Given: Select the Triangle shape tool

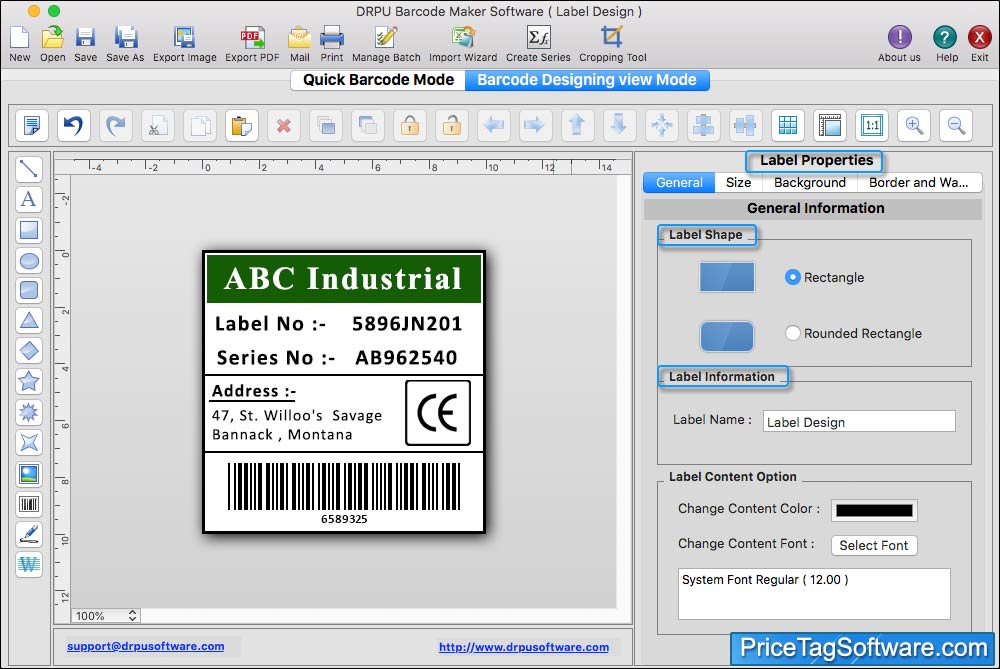Looking at the screenshot, I should [x=29, y=320].
